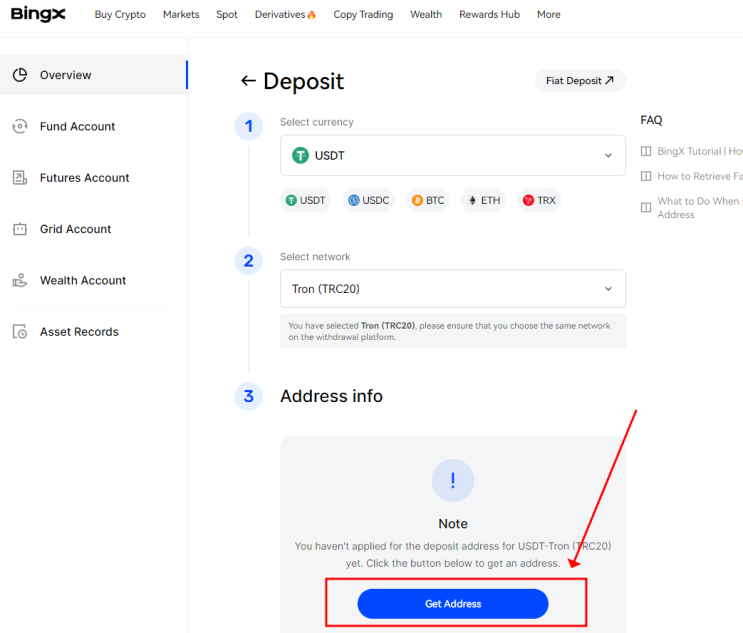Open Rewards Hub in the top navigation
743x633 pixels.
(489, 15)
